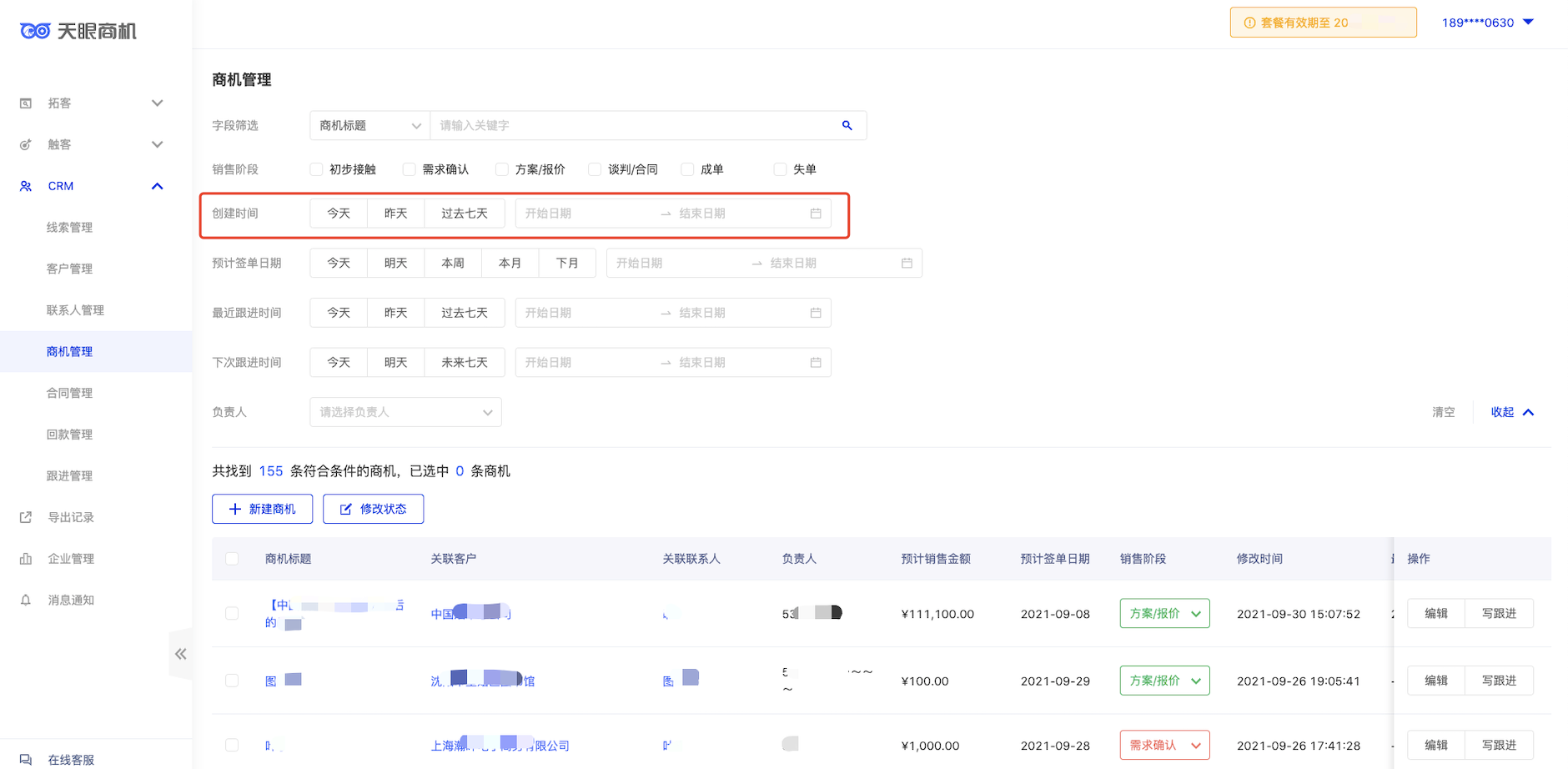Open 跟进管理 in sidebar

tap(69, 475)
